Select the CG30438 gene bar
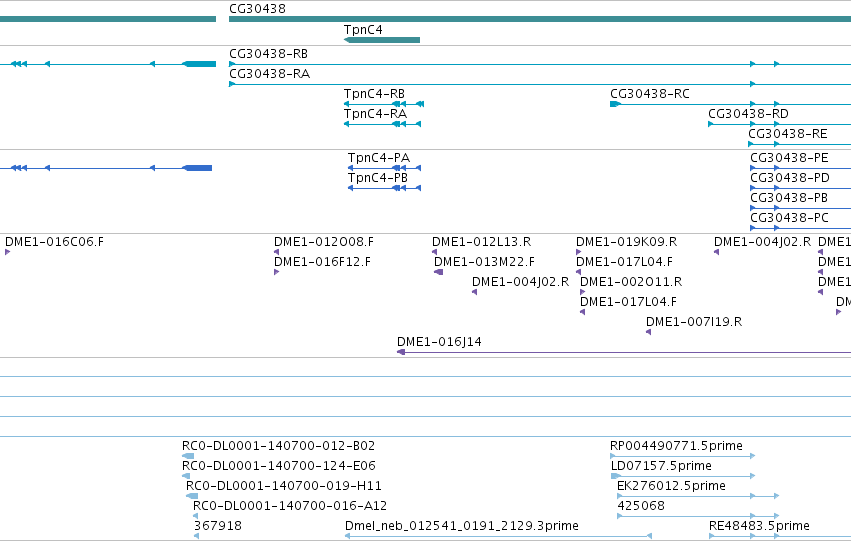The height and width of the screenshot is (541, 851). (540, 19)
